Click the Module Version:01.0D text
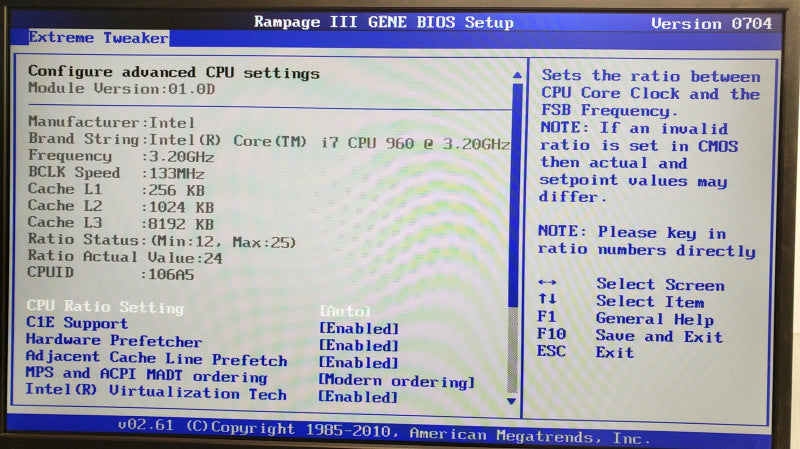 (x=121, y=88)
